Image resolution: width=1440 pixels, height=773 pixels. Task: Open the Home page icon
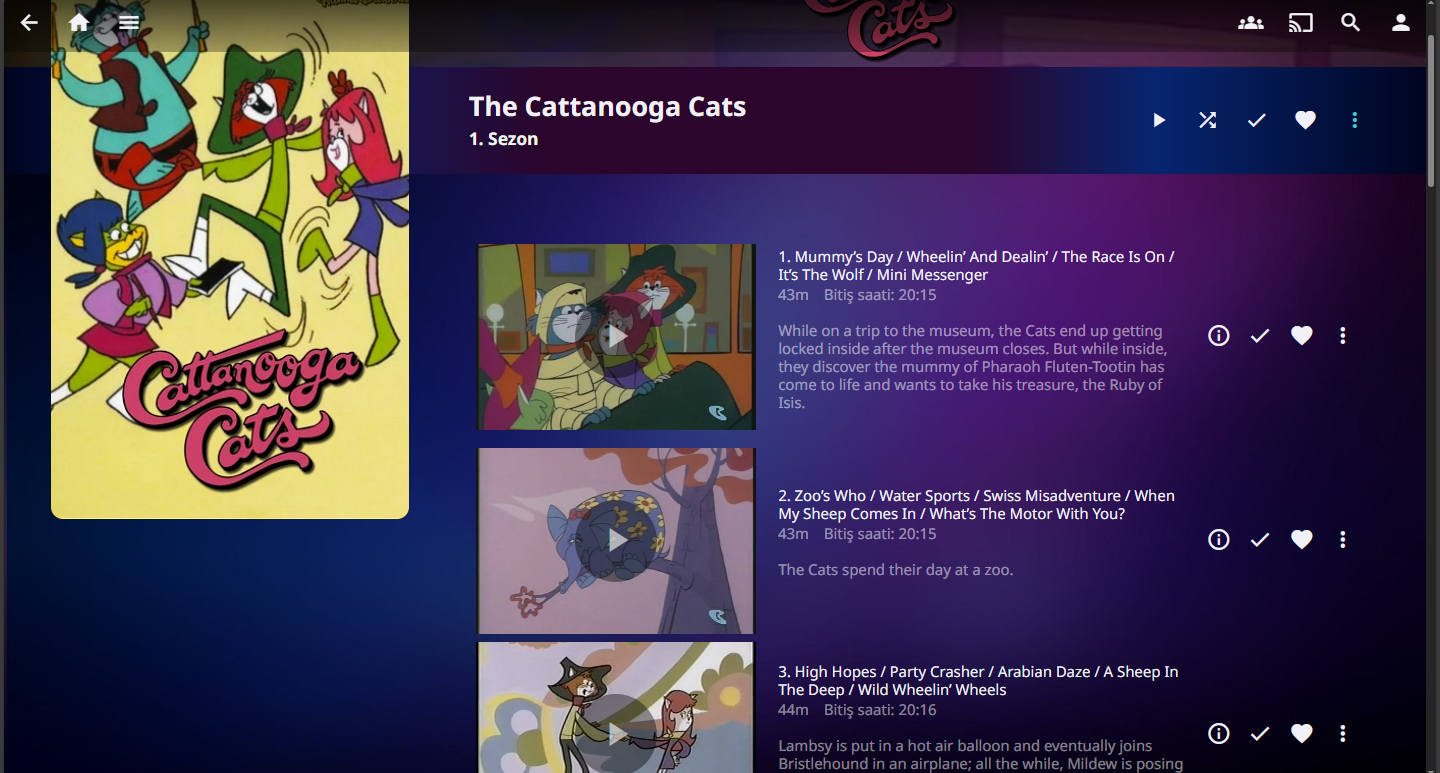point(79,22)
